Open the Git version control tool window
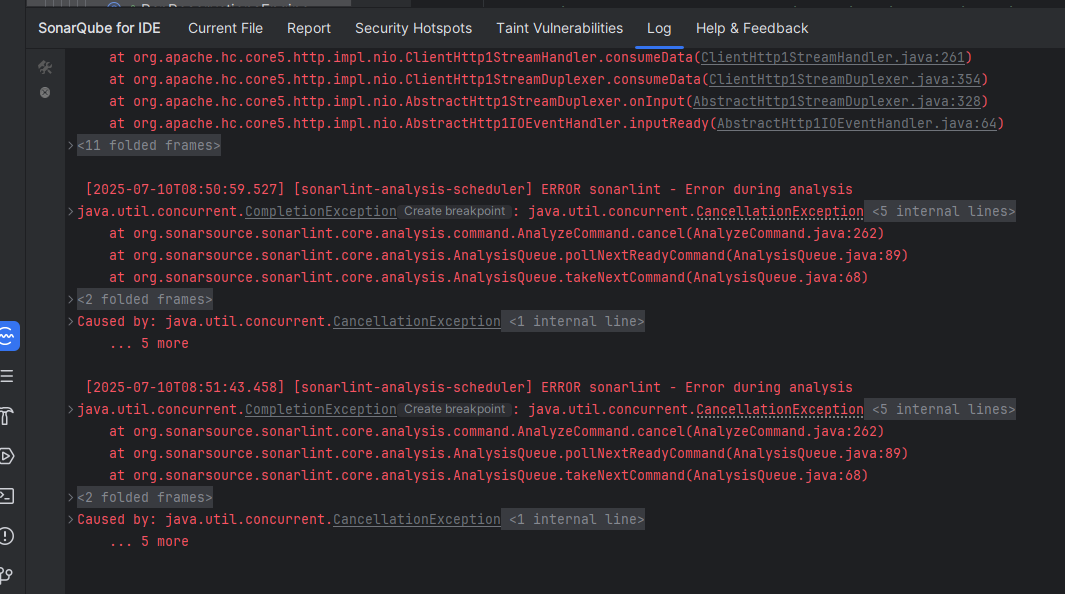Screen dimensions: 1065x594 (8, 575)
